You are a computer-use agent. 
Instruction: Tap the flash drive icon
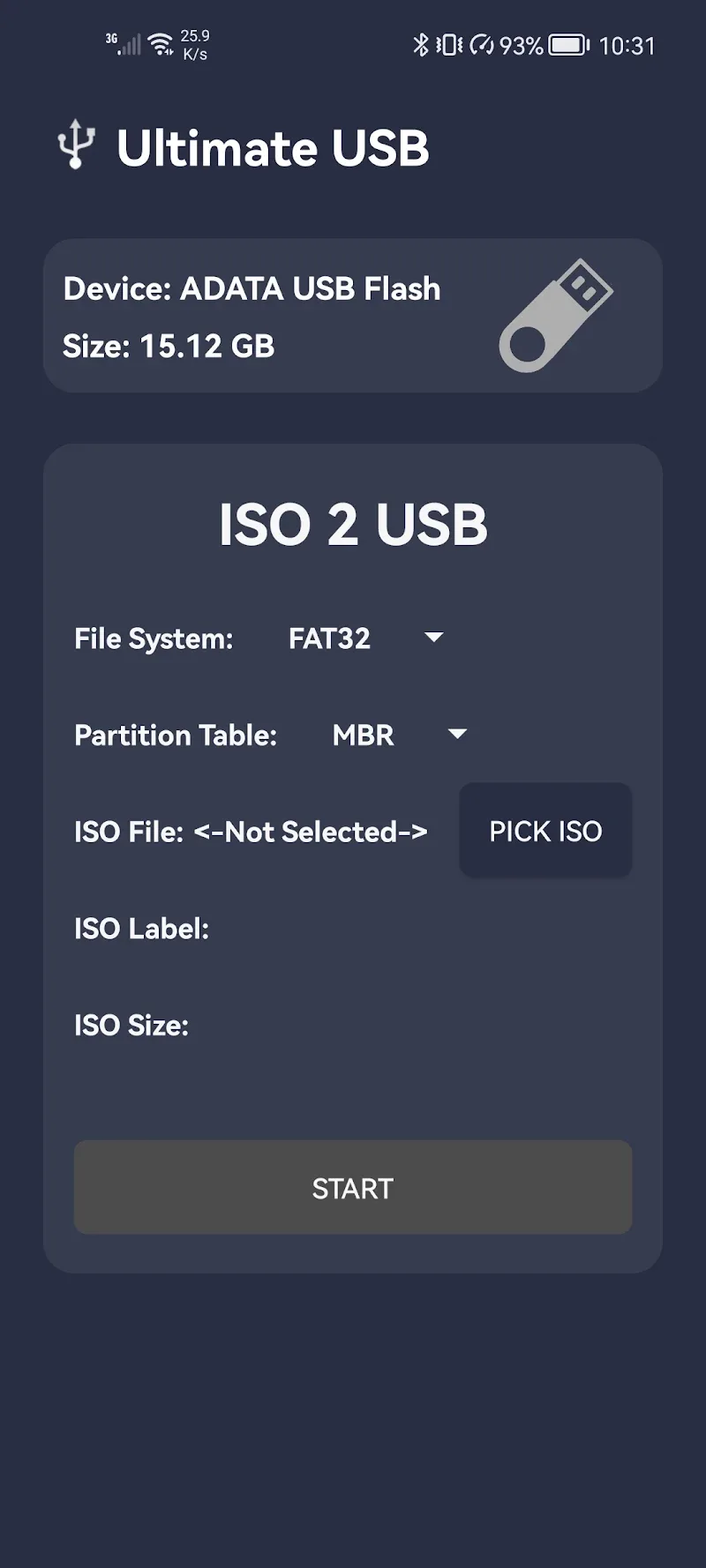tap(555, 315)
